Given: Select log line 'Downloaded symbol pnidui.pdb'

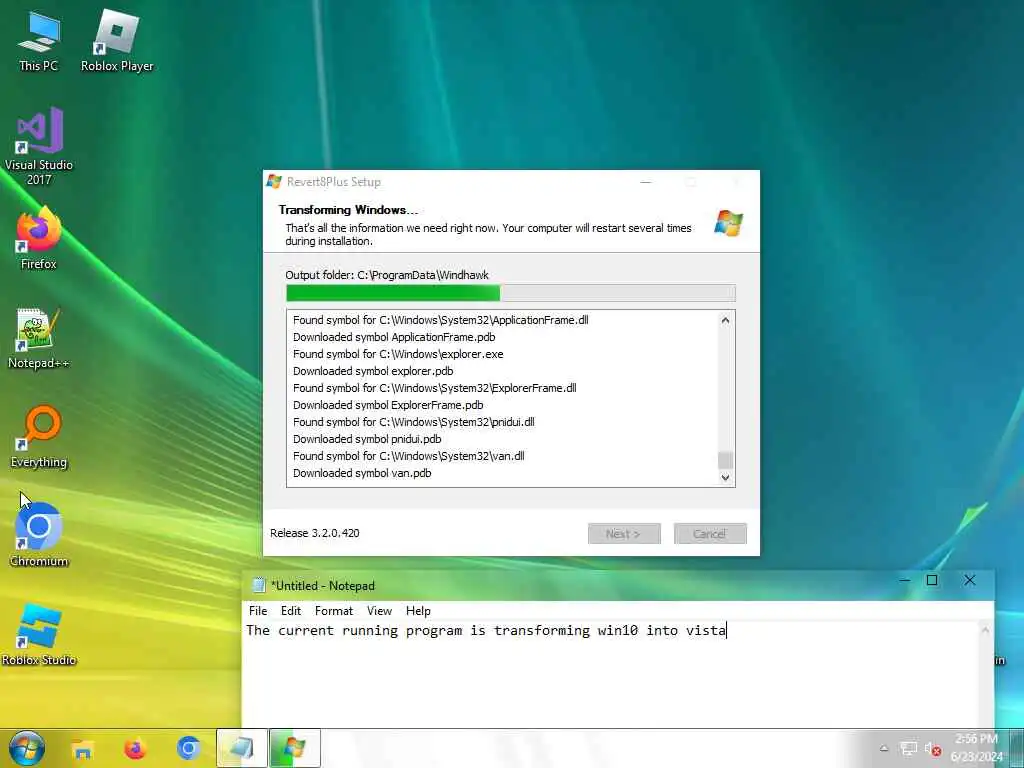Looking at the screenshot, I should click(367, 439).
